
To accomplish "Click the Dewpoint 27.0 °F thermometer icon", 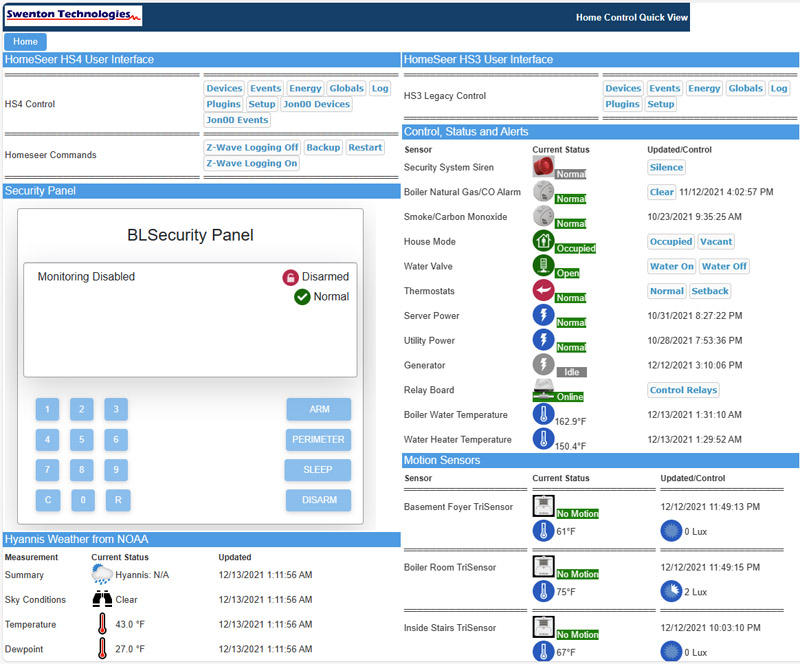I will pyautogui.click(x=103, y=649).
